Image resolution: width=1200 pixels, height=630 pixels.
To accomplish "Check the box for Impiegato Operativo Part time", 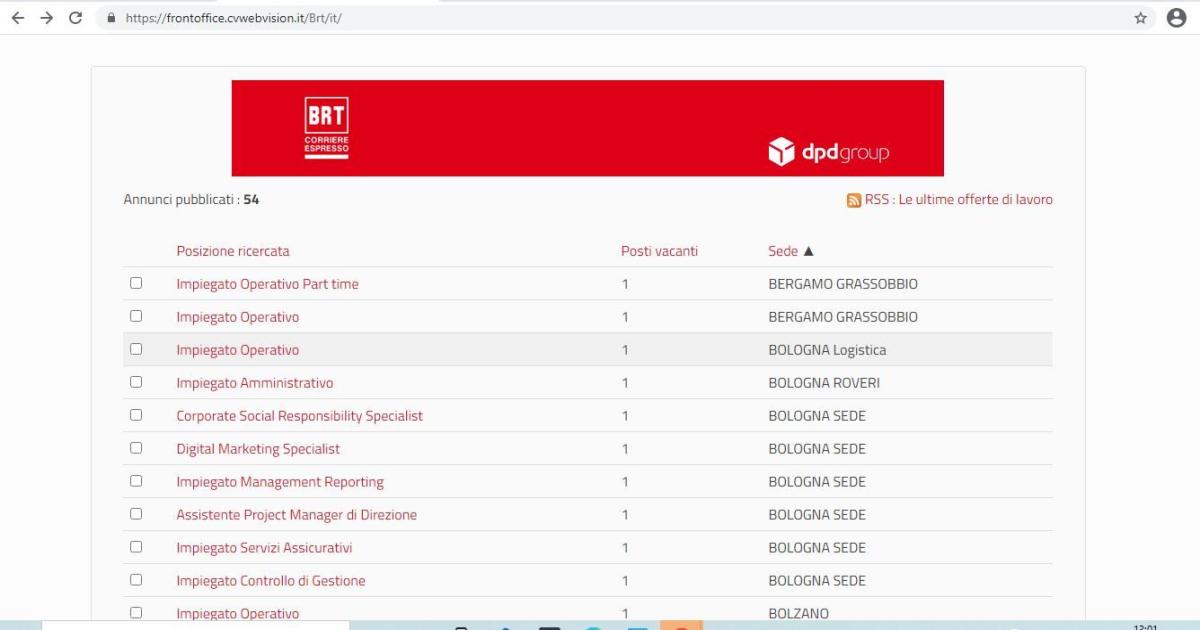I will (x=136, y=283).
